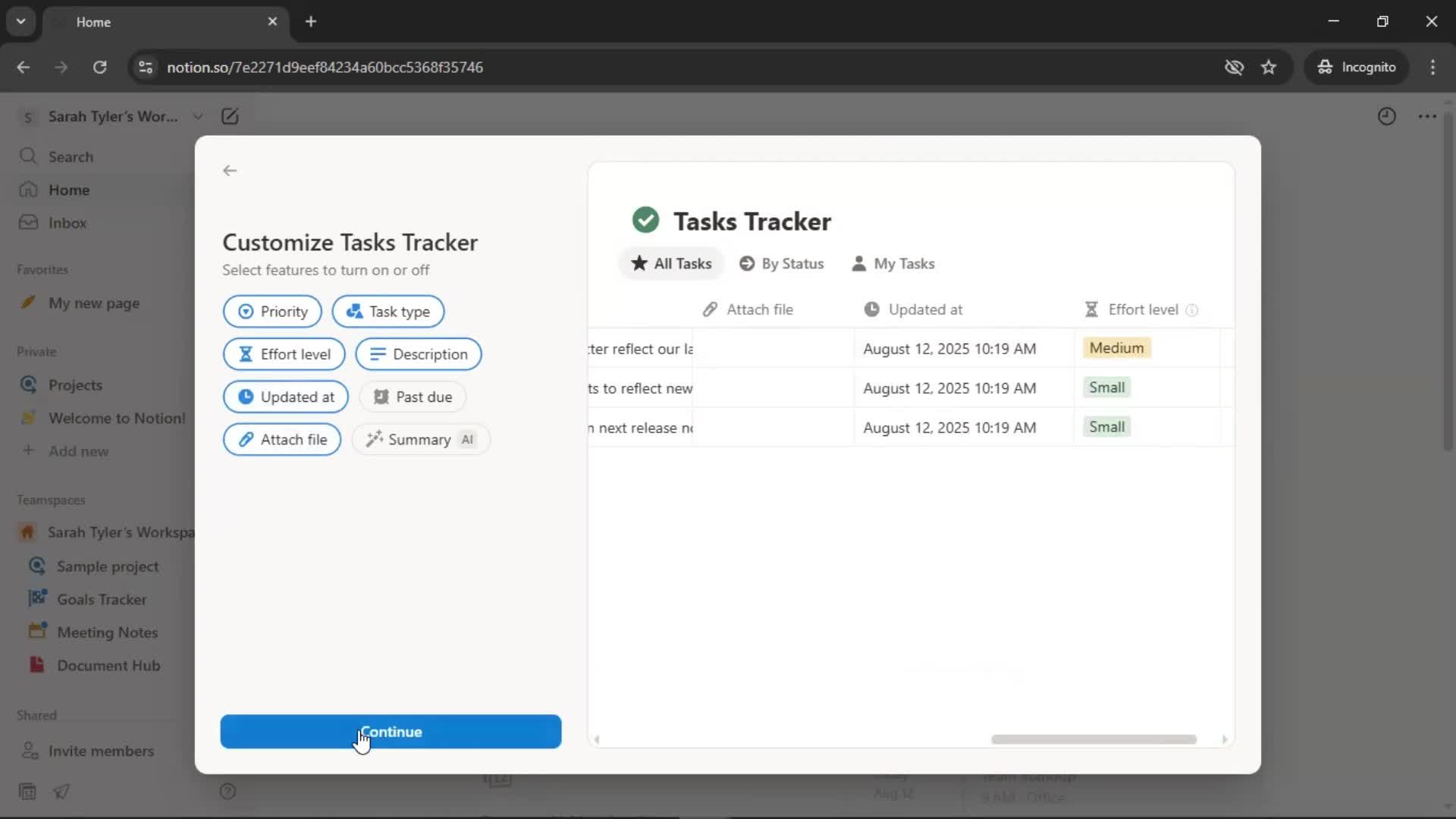
Task: Close the Home browser tab
Action: (272, 22)
